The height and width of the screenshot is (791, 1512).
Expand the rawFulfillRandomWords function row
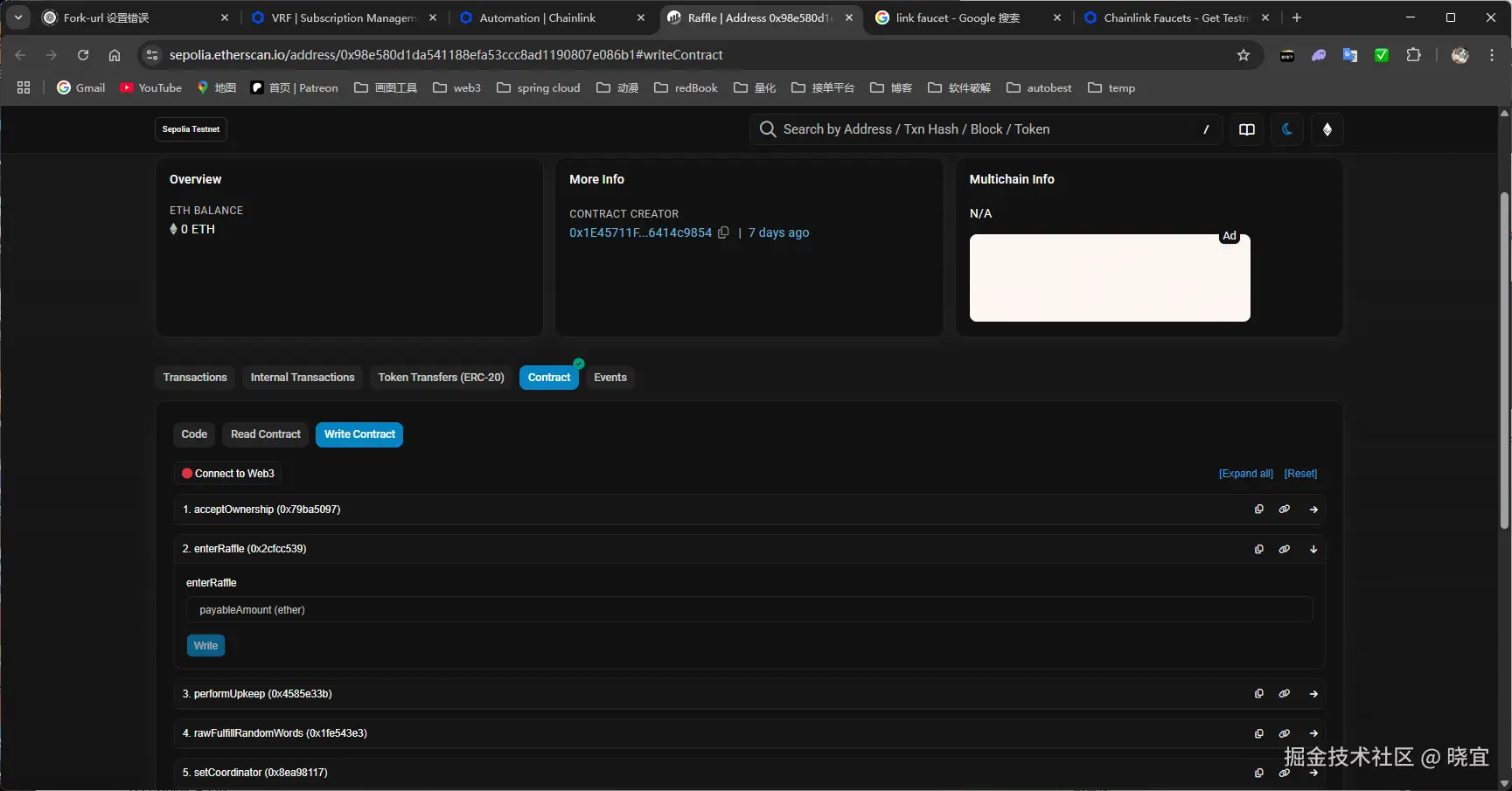point(1313,733)
